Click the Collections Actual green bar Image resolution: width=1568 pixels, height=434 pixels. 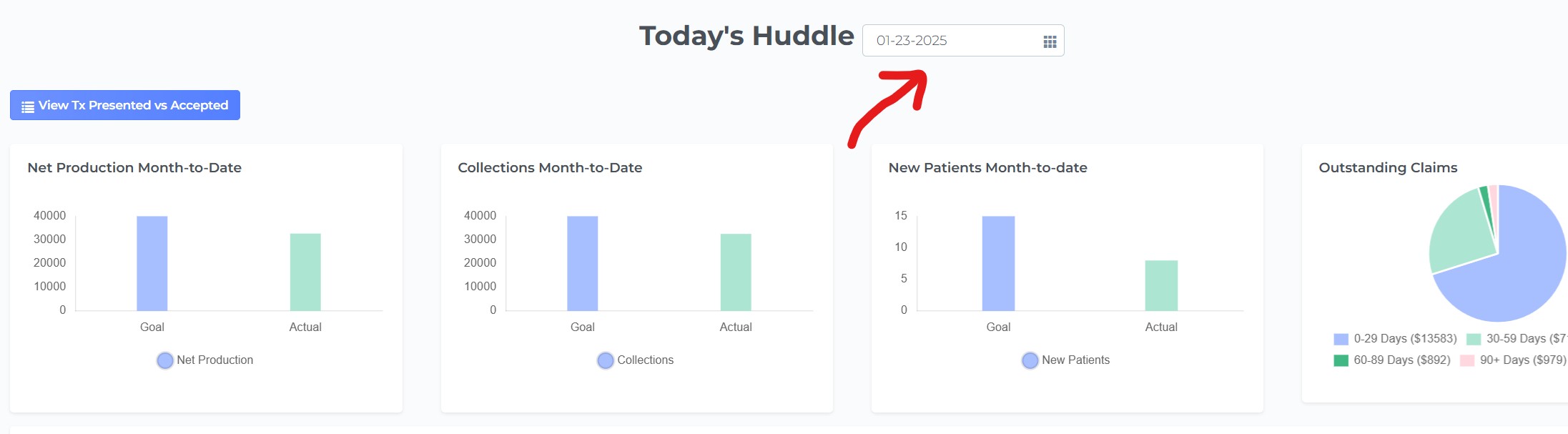tap(736, 272)
